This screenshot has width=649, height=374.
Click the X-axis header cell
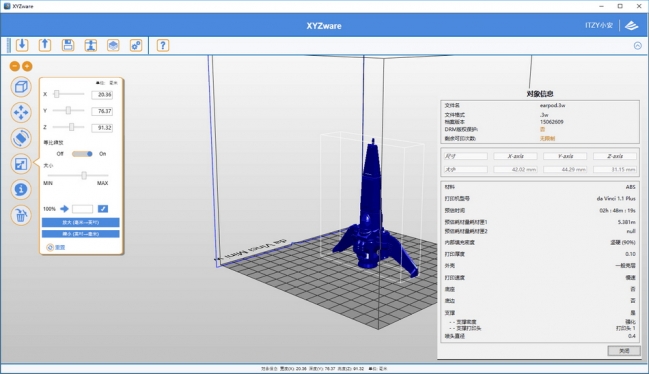coord(515,156)
